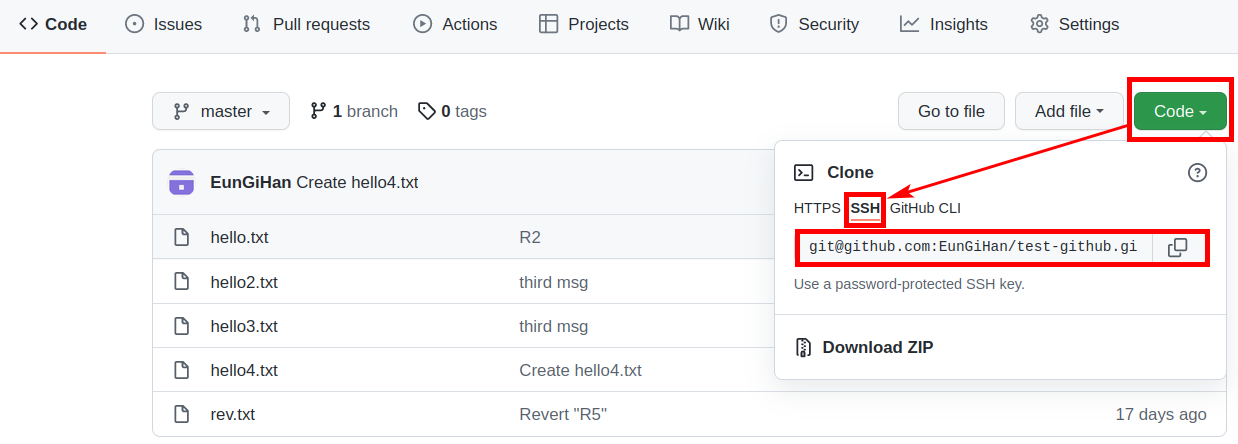Screen dimensions: 1238x444
Task: Click the file icon beside hello.txt
Action: pyautogui.click(x=181, y=238)
